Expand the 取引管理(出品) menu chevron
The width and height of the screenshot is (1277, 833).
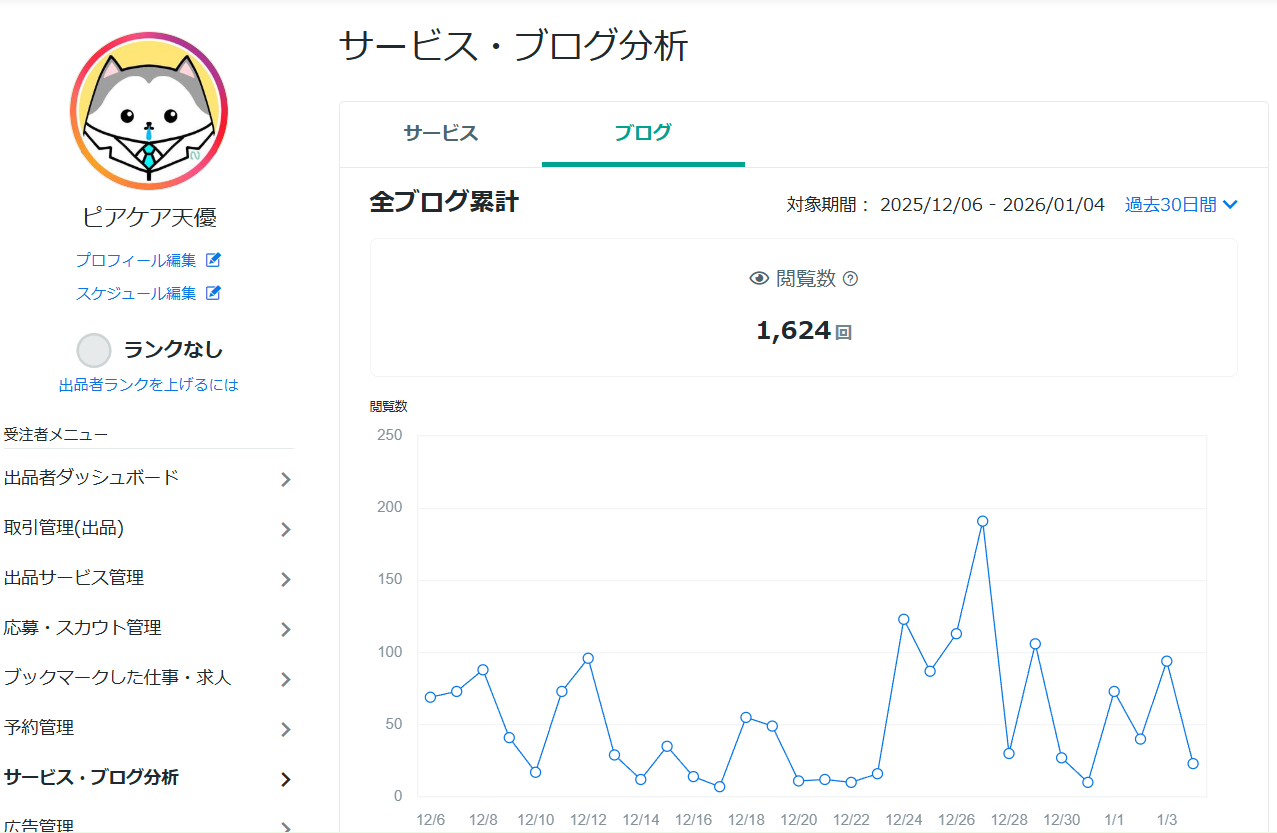pos(286,529)
